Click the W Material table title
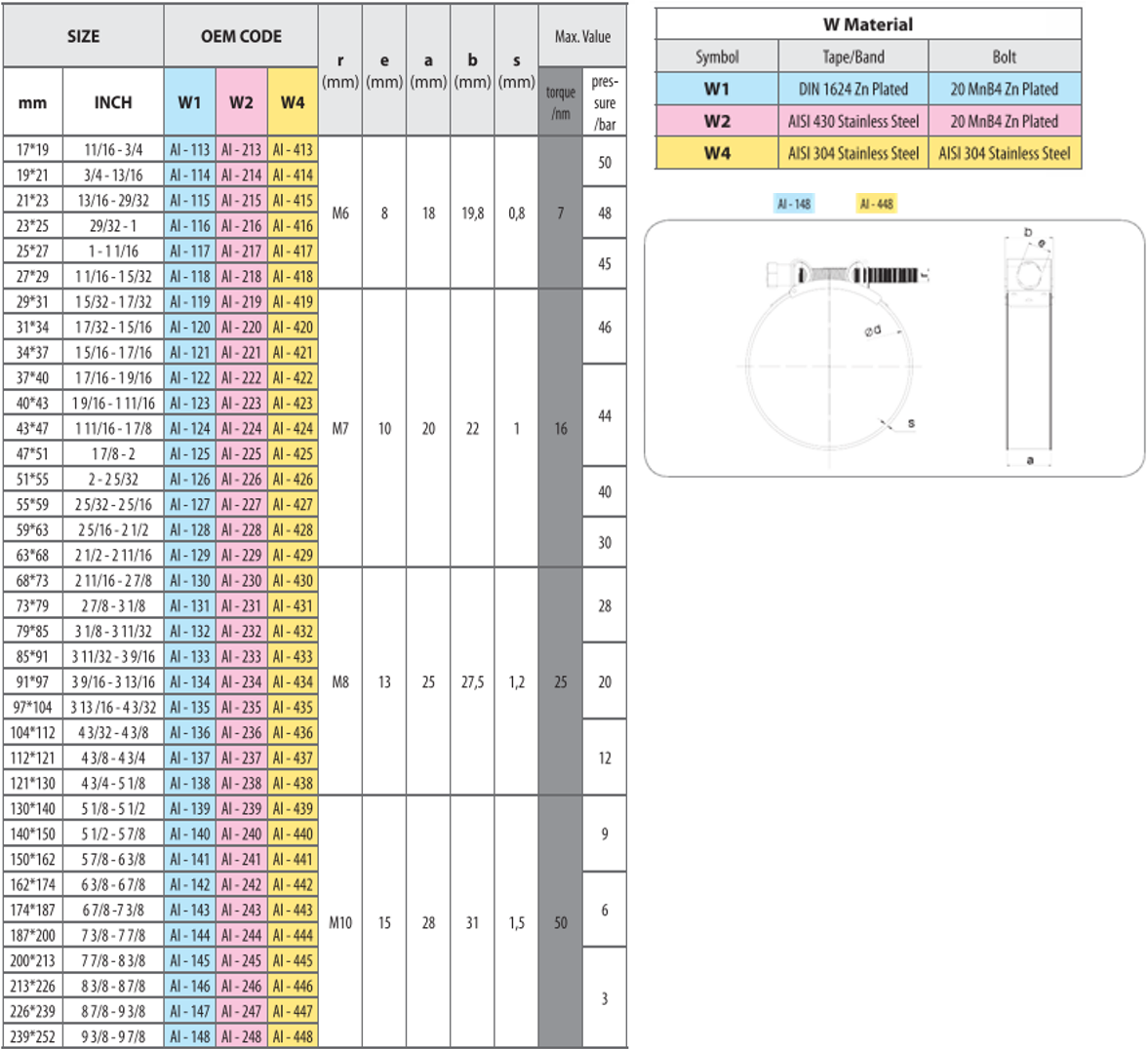 (x=868, y=24)
